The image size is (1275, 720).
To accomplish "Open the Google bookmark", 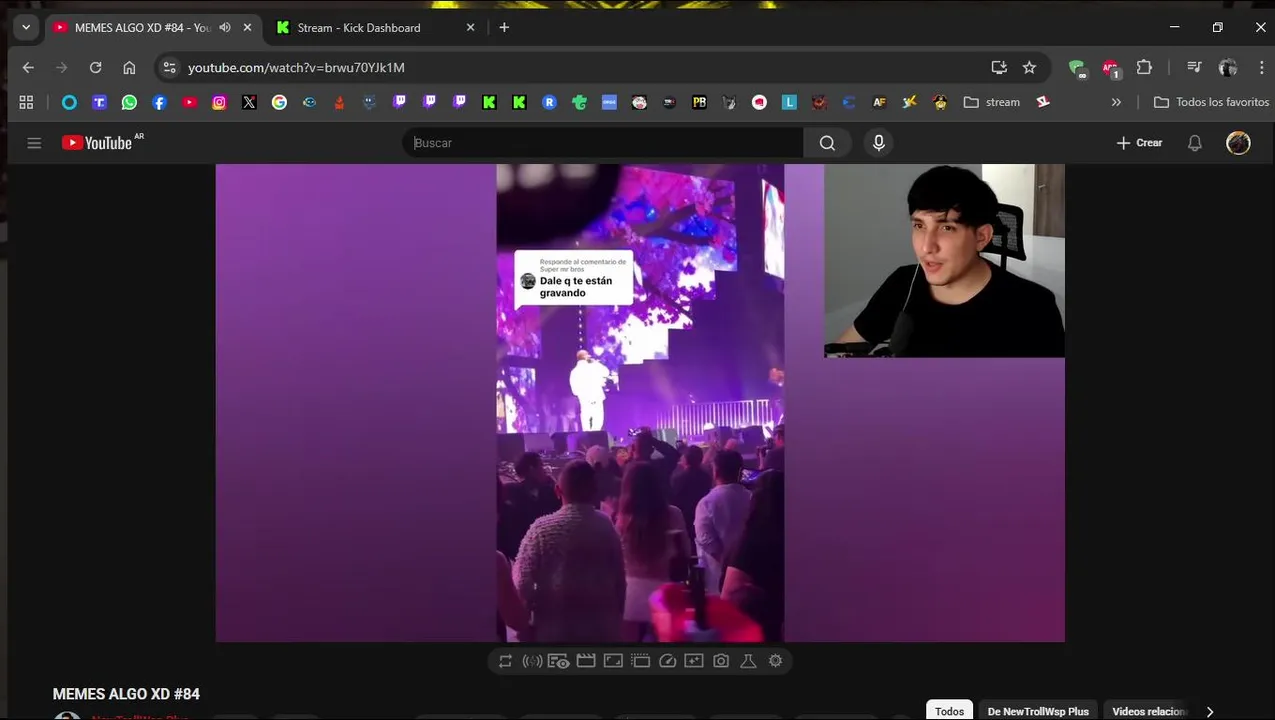I will 279,102.
